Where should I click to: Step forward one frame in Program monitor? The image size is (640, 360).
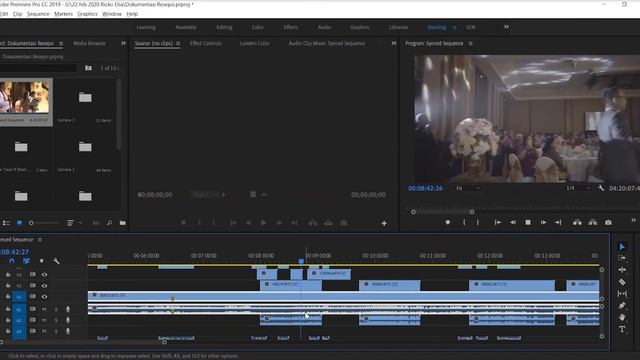543,222
